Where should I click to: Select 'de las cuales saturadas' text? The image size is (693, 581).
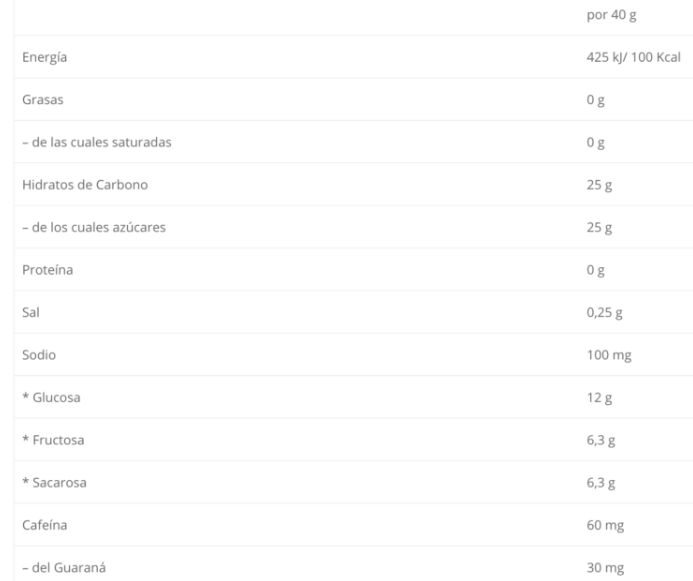click(x=102, y=142)
